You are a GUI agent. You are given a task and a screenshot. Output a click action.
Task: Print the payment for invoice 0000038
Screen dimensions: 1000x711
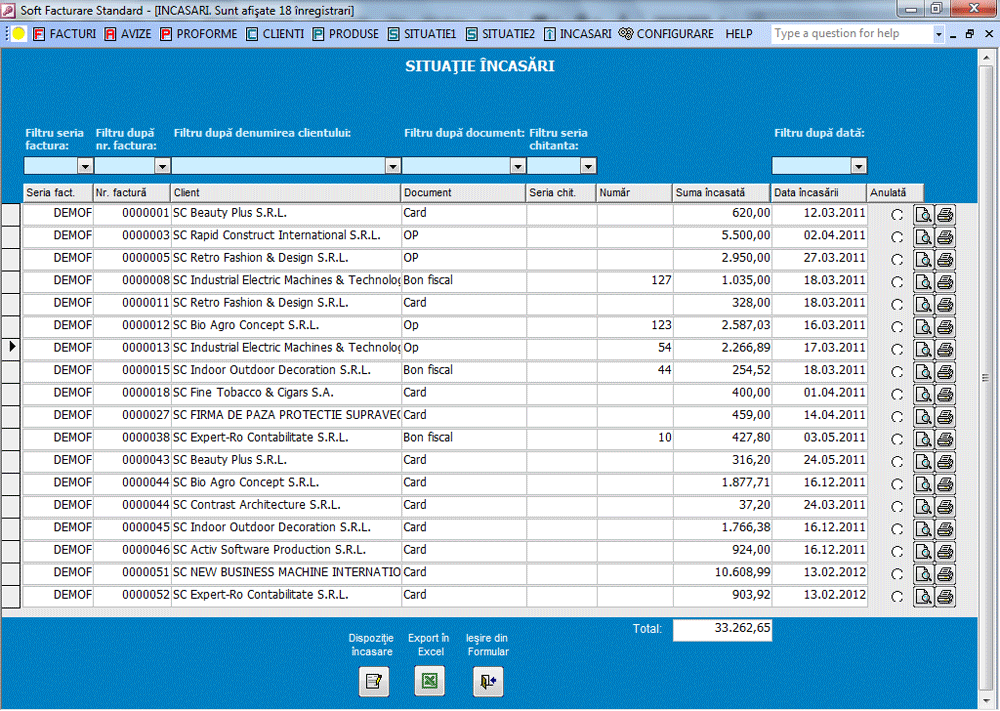click(x=945, y=439)
